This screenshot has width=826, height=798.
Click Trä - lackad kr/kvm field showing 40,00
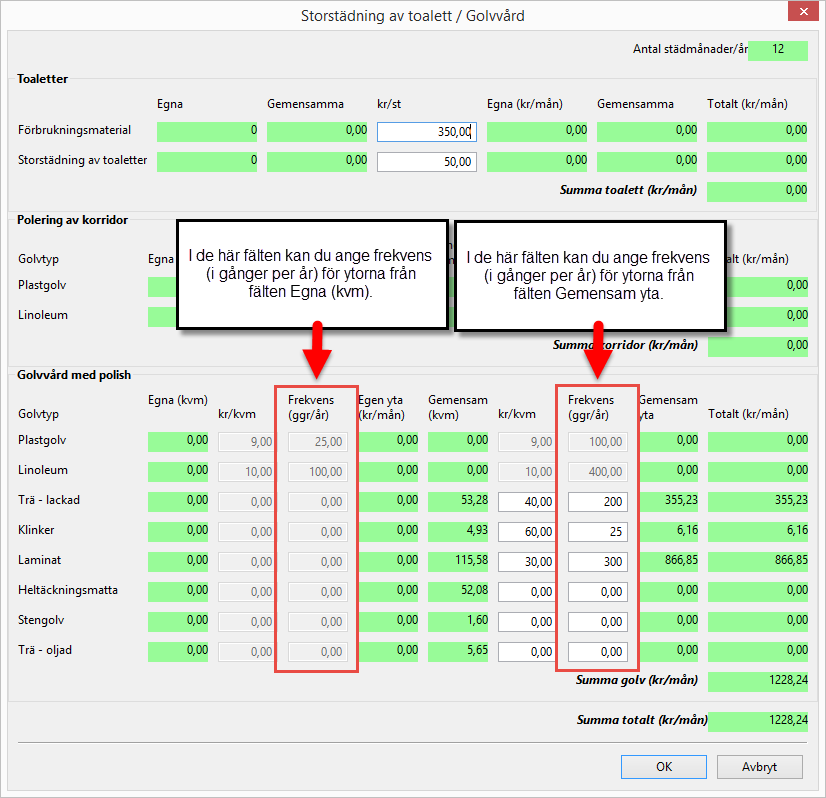click(x=527, y=502)
